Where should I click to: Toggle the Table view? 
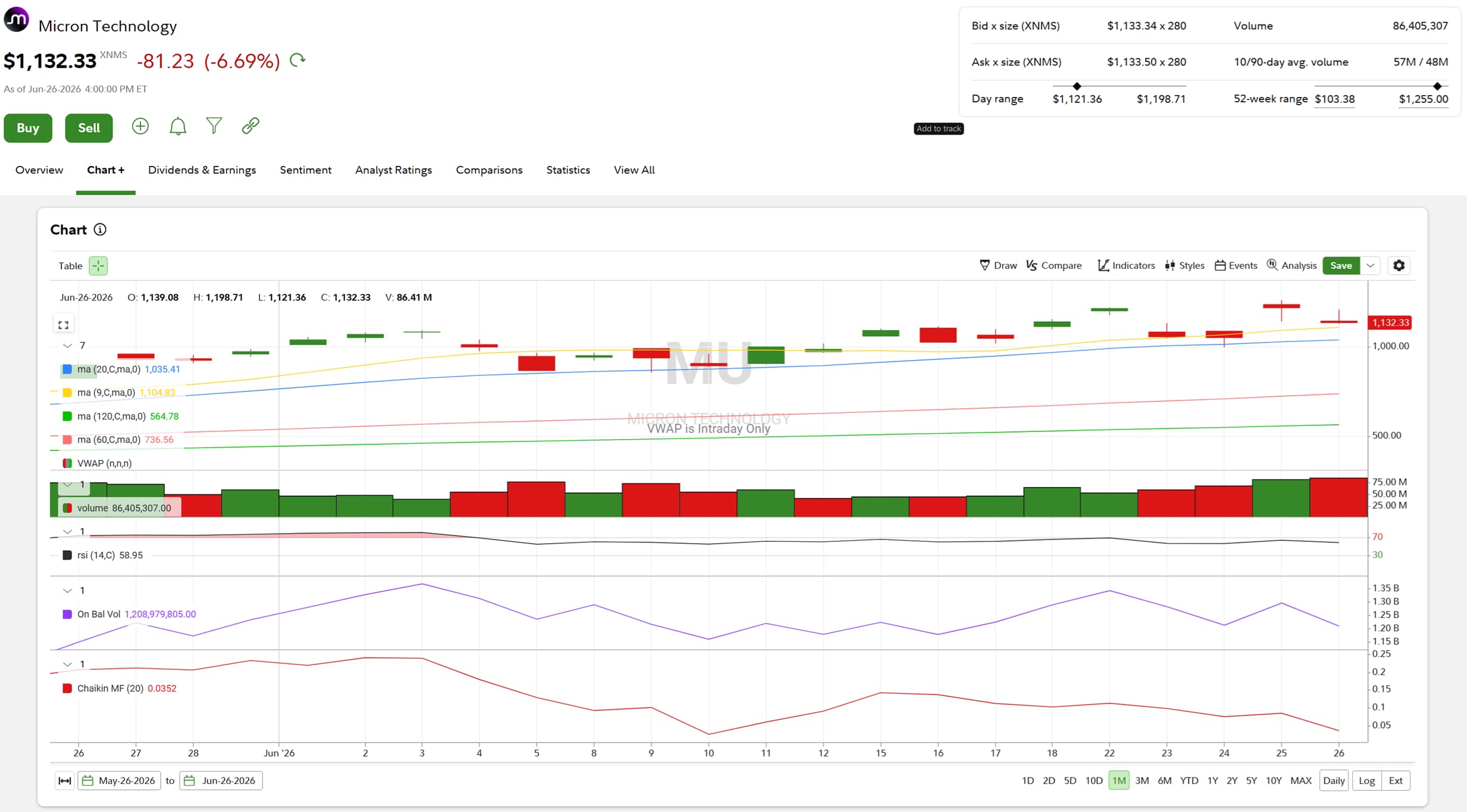point(70,266)
